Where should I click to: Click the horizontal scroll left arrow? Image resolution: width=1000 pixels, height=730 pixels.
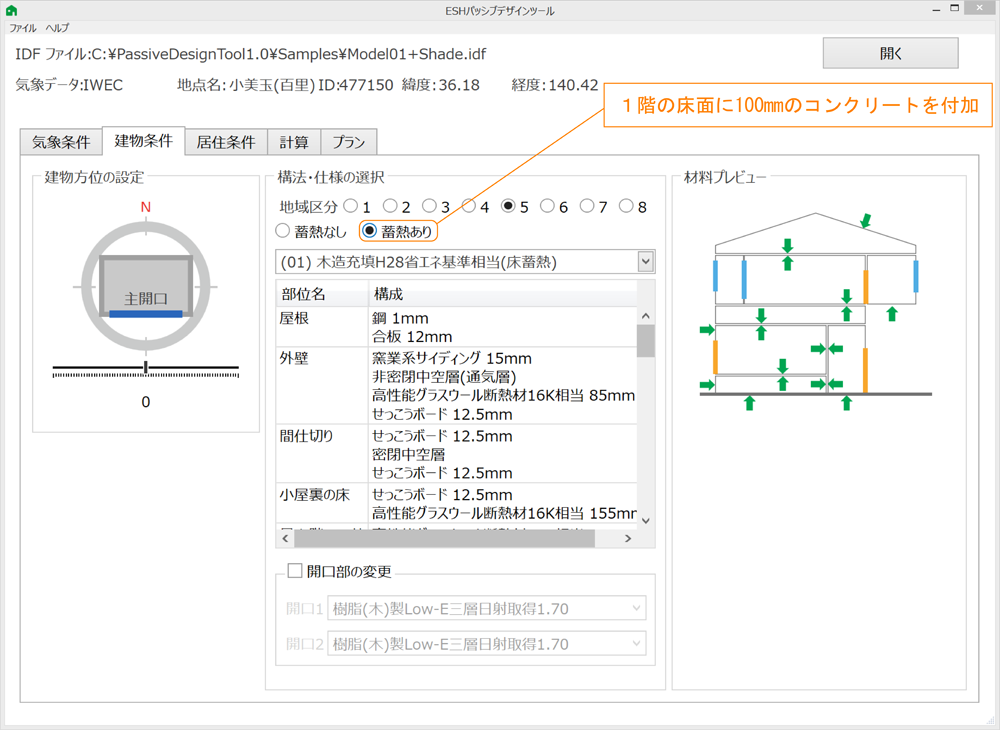pyautogui.click(x=285, y=539)
